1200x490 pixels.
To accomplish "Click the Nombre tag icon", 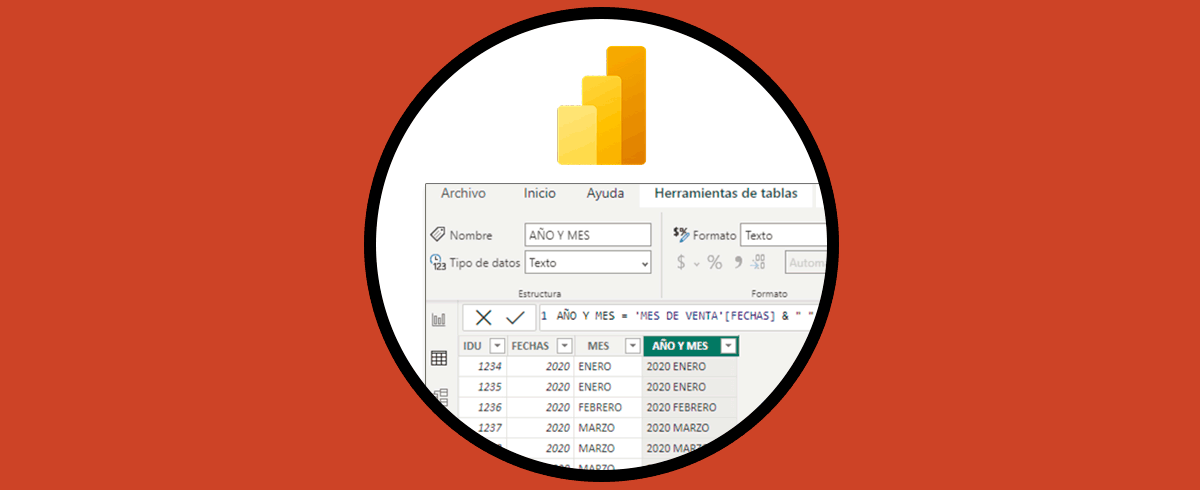I will (437, 234).
